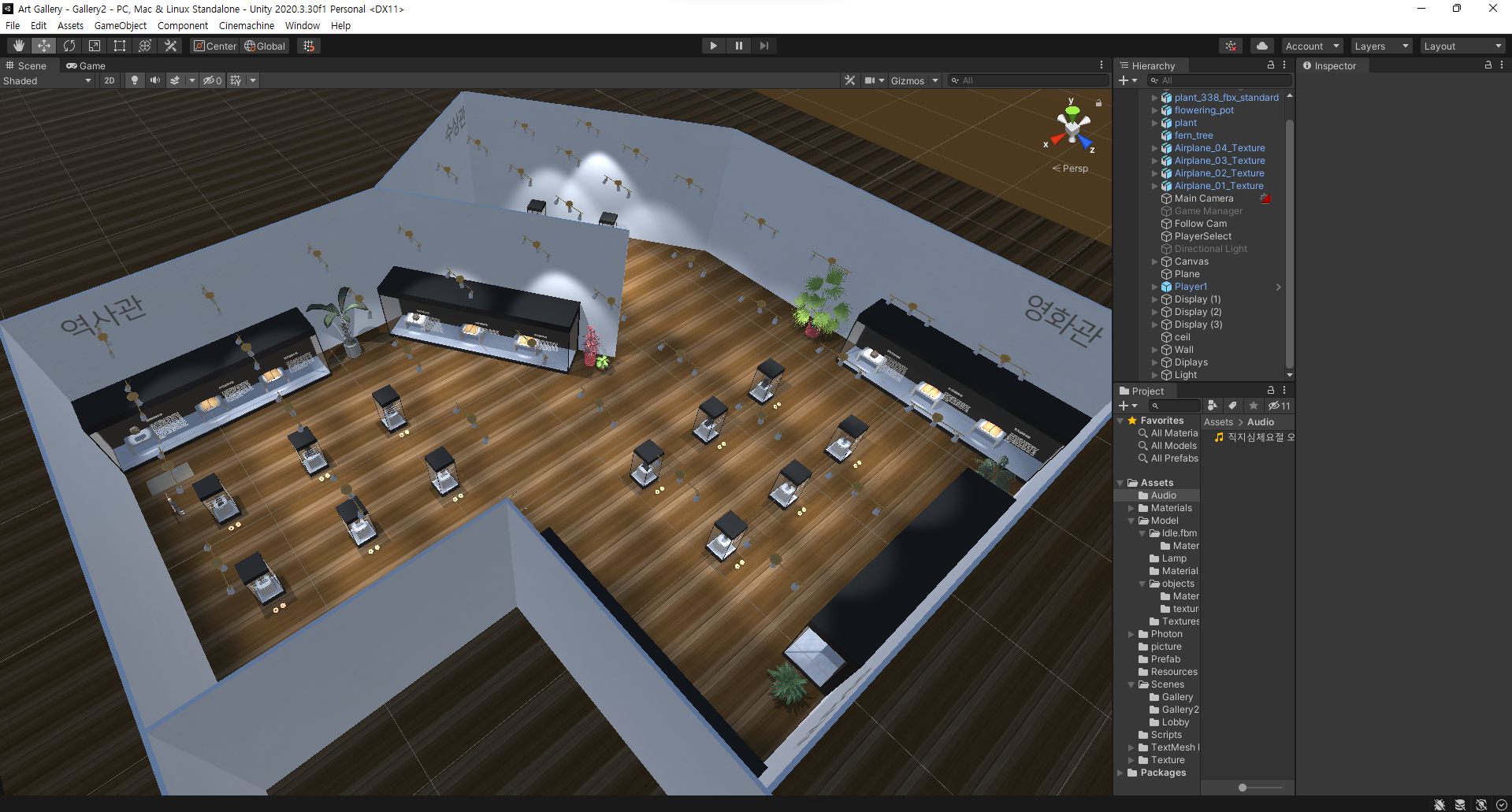Select the Scale tool
Image resolution: width=1512 pixels, height=812 pixels.
(95, 46)
